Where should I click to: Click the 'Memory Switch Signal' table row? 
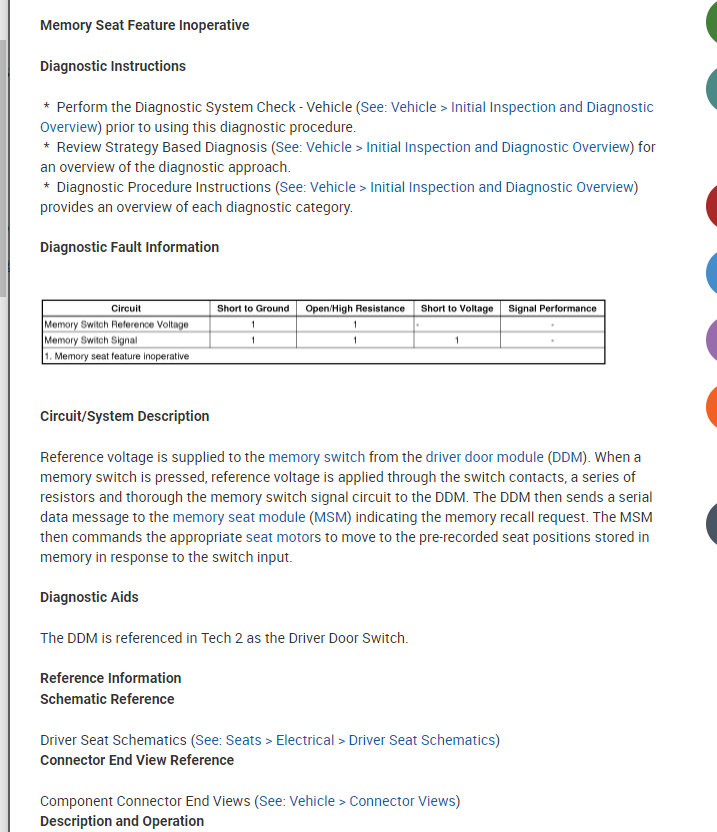[x=91, y=340]
